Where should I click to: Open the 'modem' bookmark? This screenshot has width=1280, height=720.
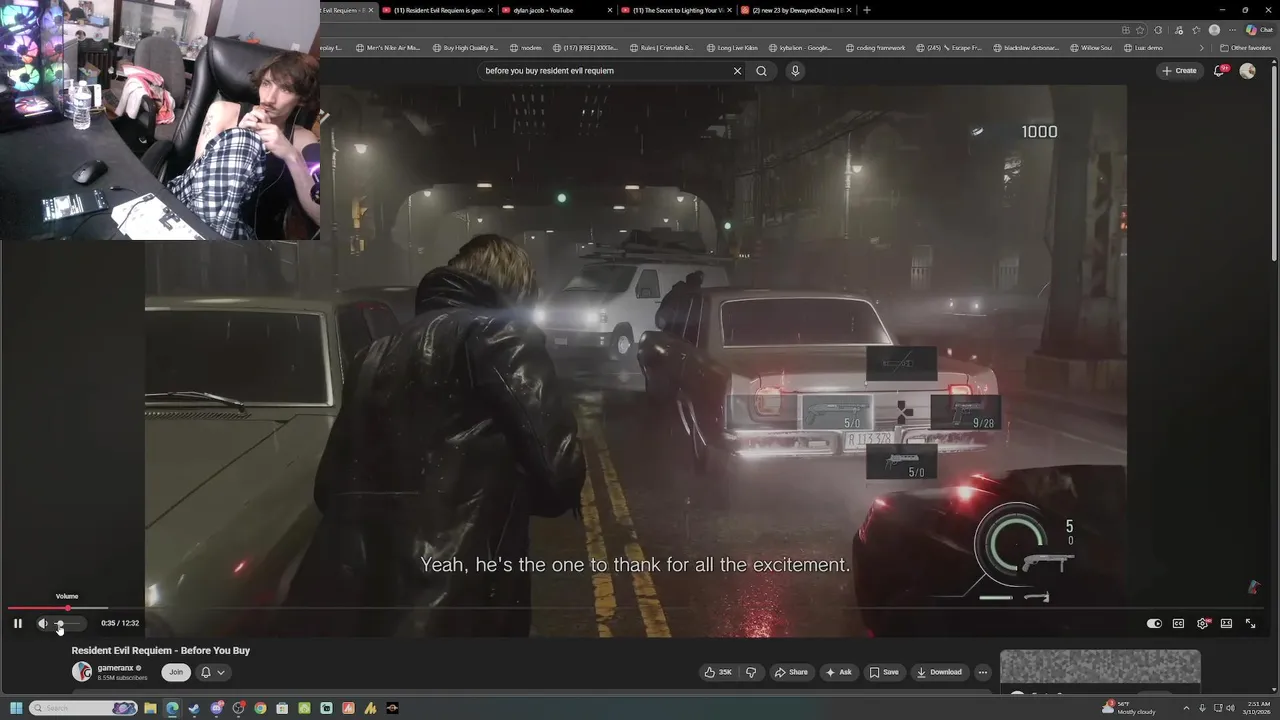point(525,48)
